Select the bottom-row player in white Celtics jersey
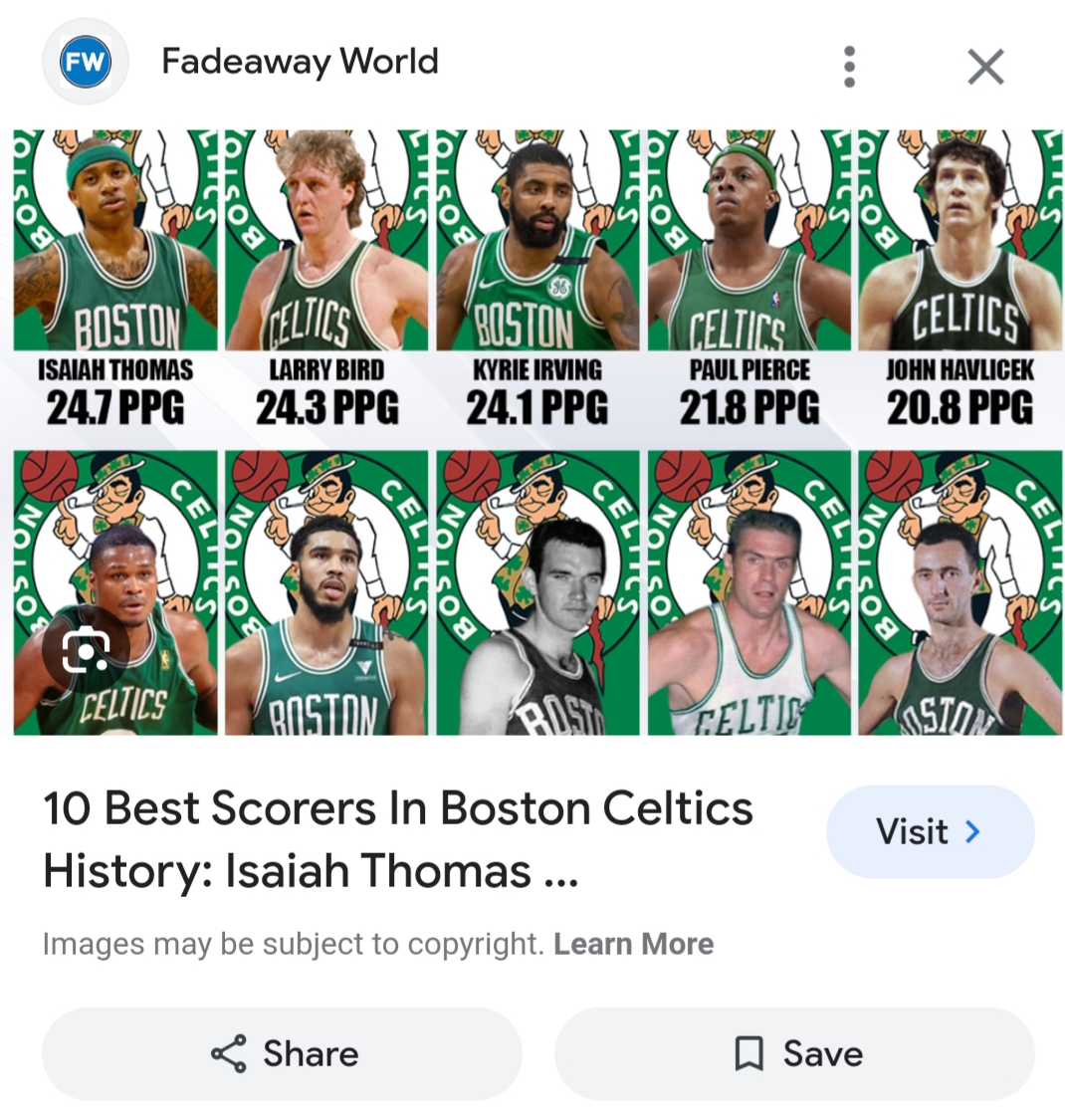This screenshot has height=1120, width=1065. coord(748,592)
